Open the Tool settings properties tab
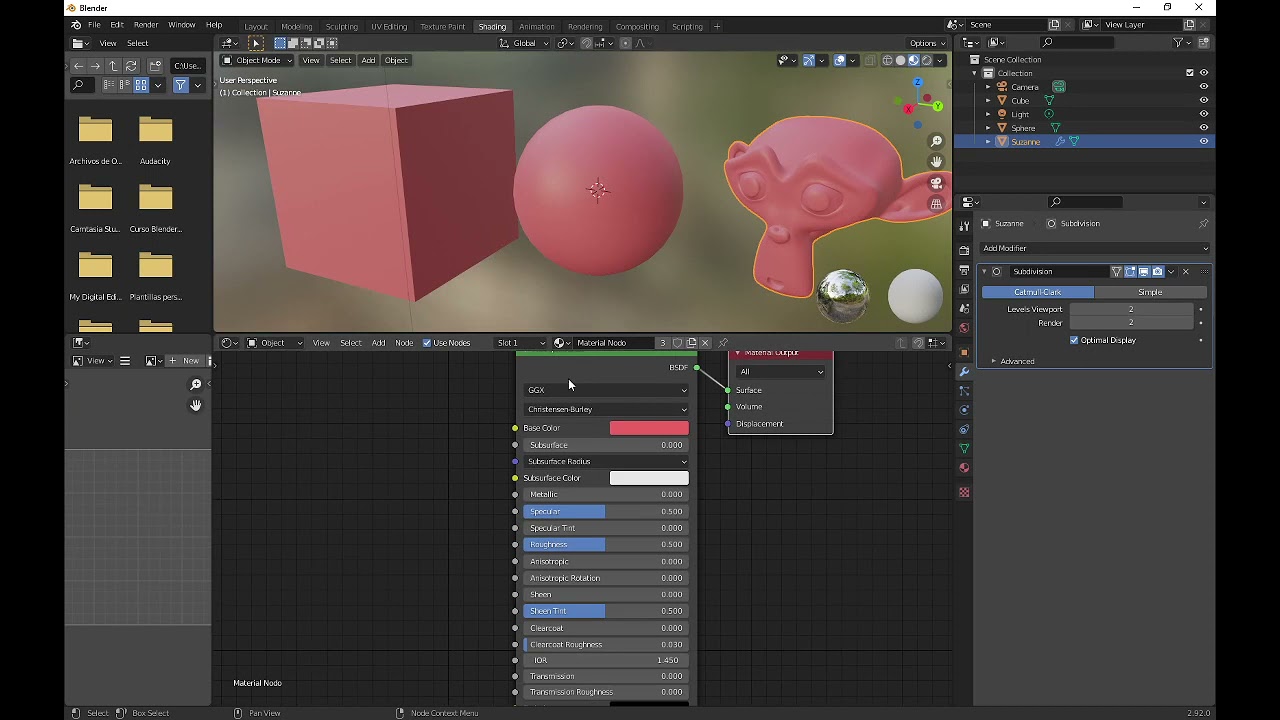The height and width of the screenshot is (720, 1280). click(964, 226)
